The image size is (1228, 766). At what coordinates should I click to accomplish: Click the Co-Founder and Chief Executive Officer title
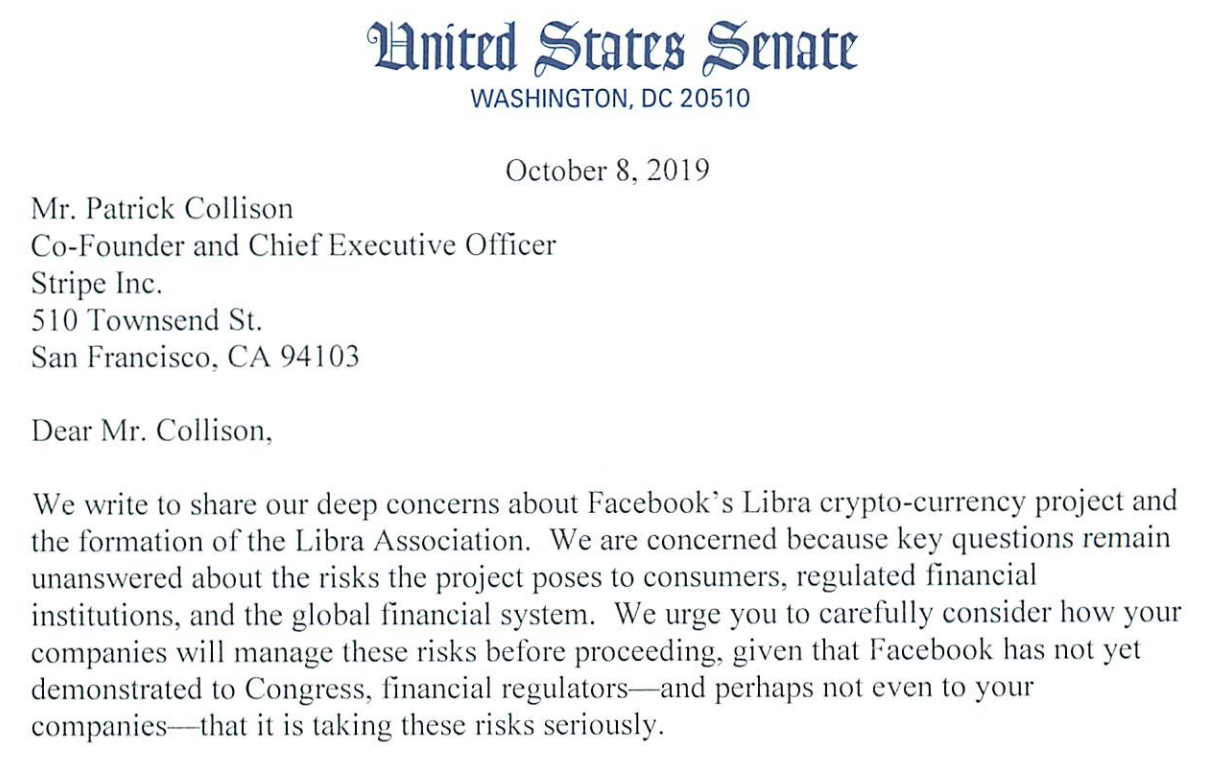pos(294,246)
